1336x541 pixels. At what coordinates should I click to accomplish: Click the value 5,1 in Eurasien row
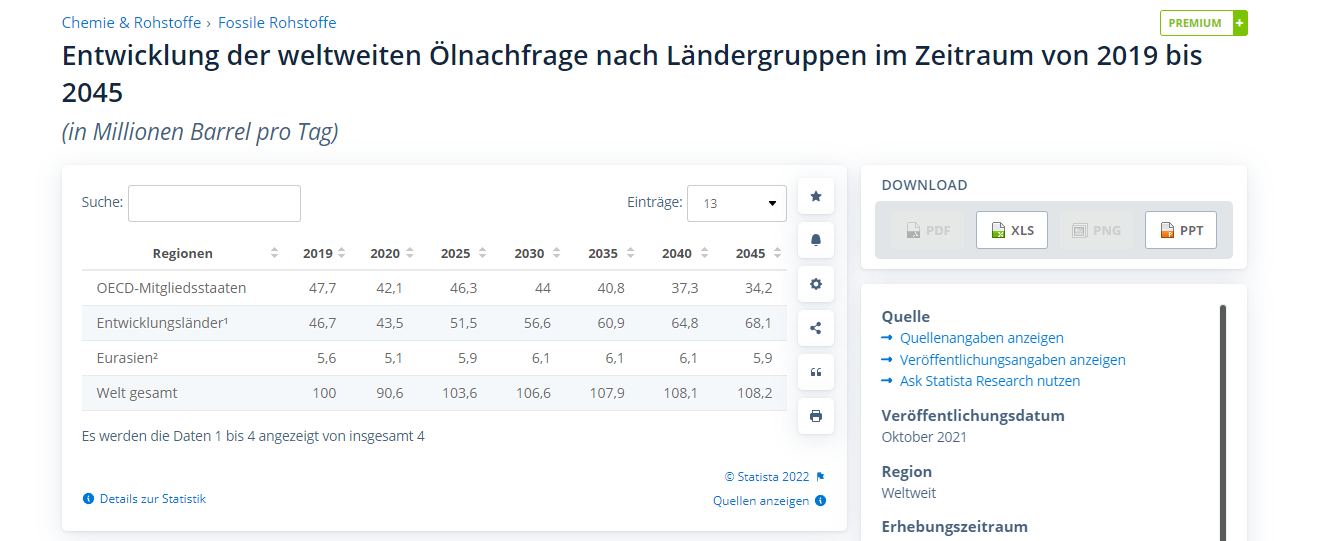coord(392,358)
